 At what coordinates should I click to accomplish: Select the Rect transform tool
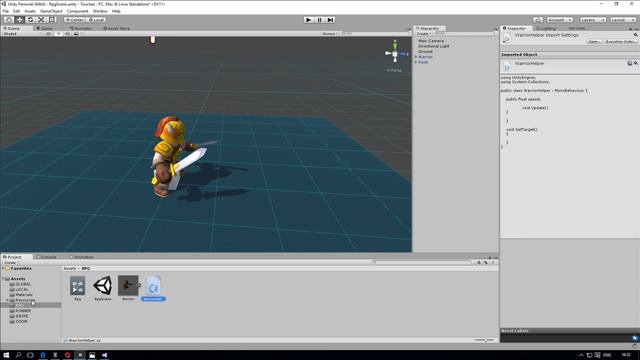click(52, 20)
